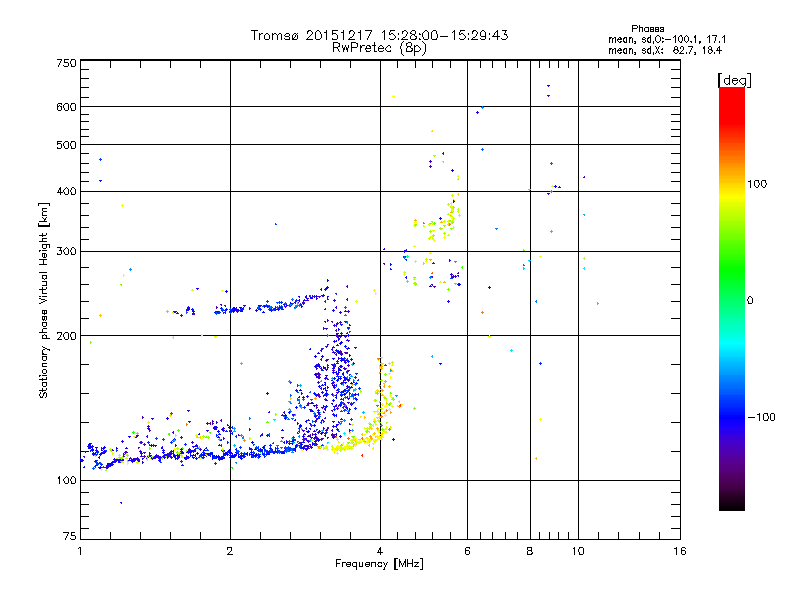This screenshot has width=800, height=600.
Task: Pick the blue zone of the colorbar near -100
Action: tap(732, 417)
